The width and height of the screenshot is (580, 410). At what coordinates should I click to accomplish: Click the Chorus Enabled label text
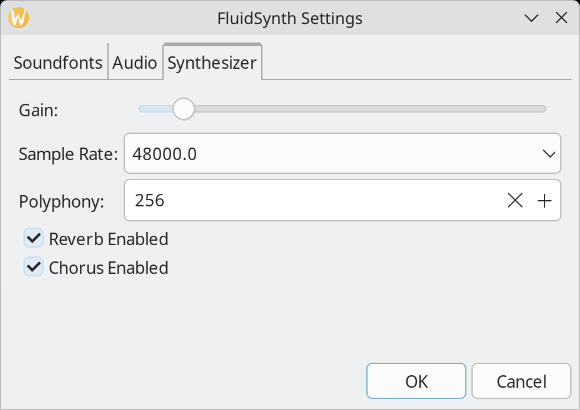(109, 268)
